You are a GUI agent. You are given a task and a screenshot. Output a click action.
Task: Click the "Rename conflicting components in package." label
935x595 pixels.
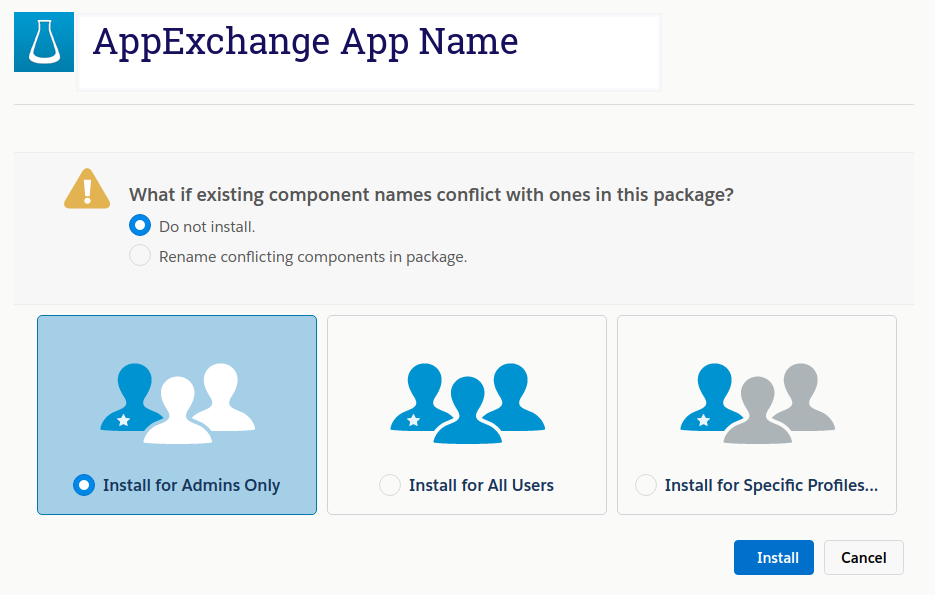coord(313,256)
